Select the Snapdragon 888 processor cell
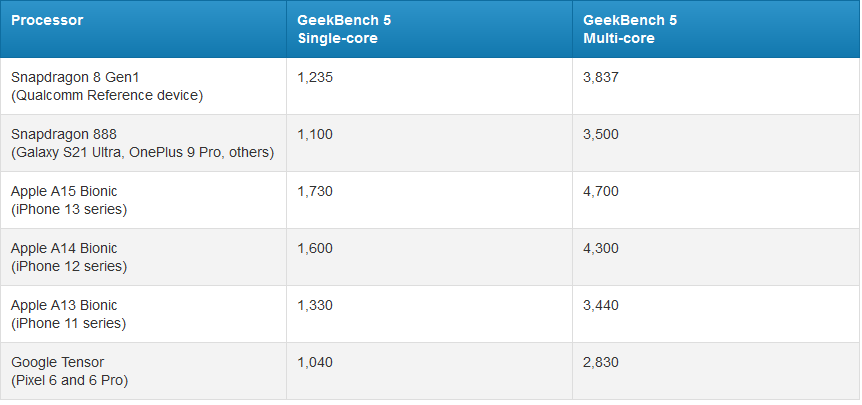The height and width of the screenshot is (405, 862). 142,143
